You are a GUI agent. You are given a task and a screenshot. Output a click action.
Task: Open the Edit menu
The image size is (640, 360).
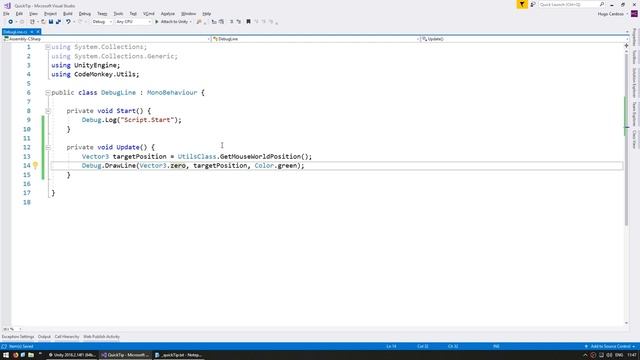pyautogui.click(x=19, y=14)
